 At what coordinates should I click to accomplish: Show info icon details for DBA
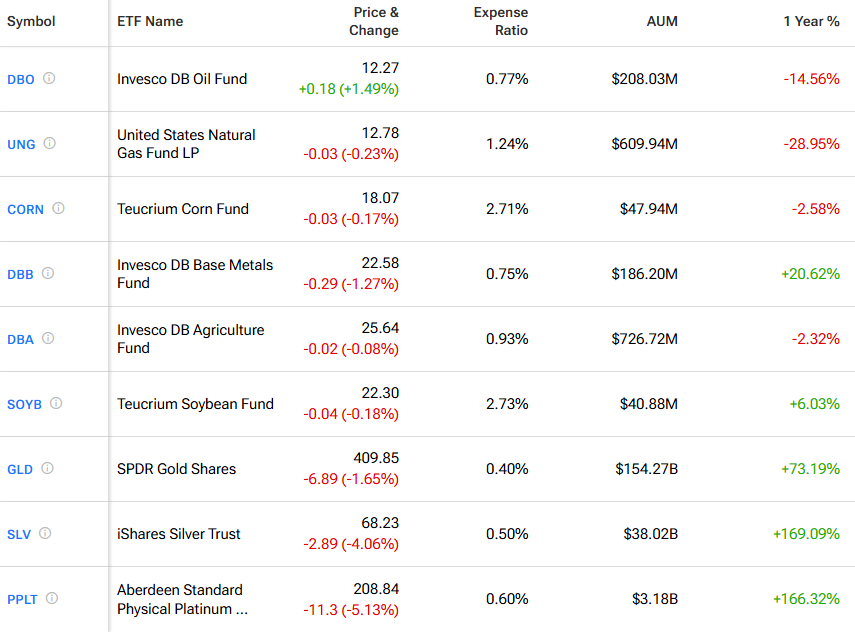[48, 338]
